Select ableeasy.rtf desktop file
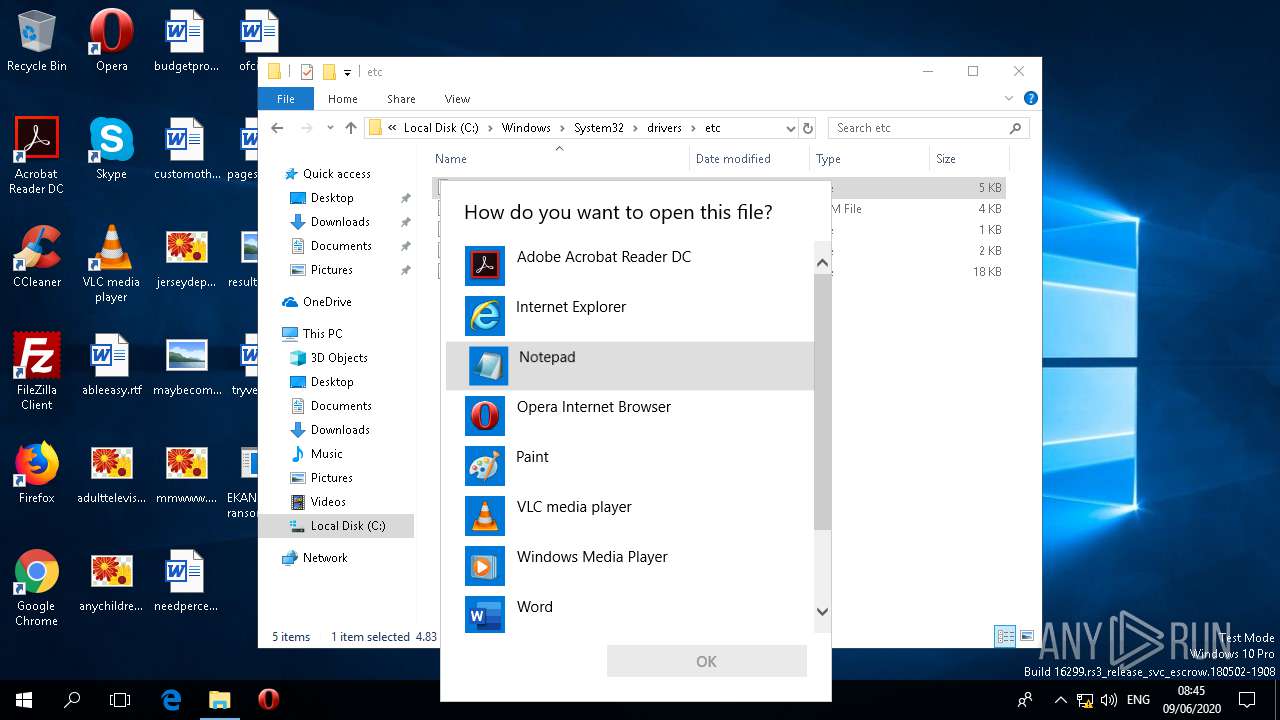 (x=111, y=365)
